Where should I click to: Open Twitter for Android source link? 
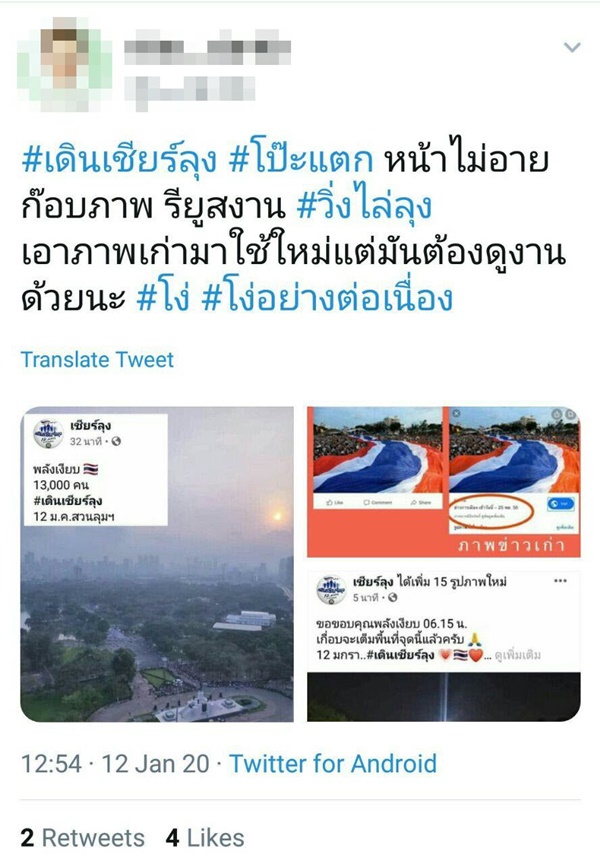(333, 764)
